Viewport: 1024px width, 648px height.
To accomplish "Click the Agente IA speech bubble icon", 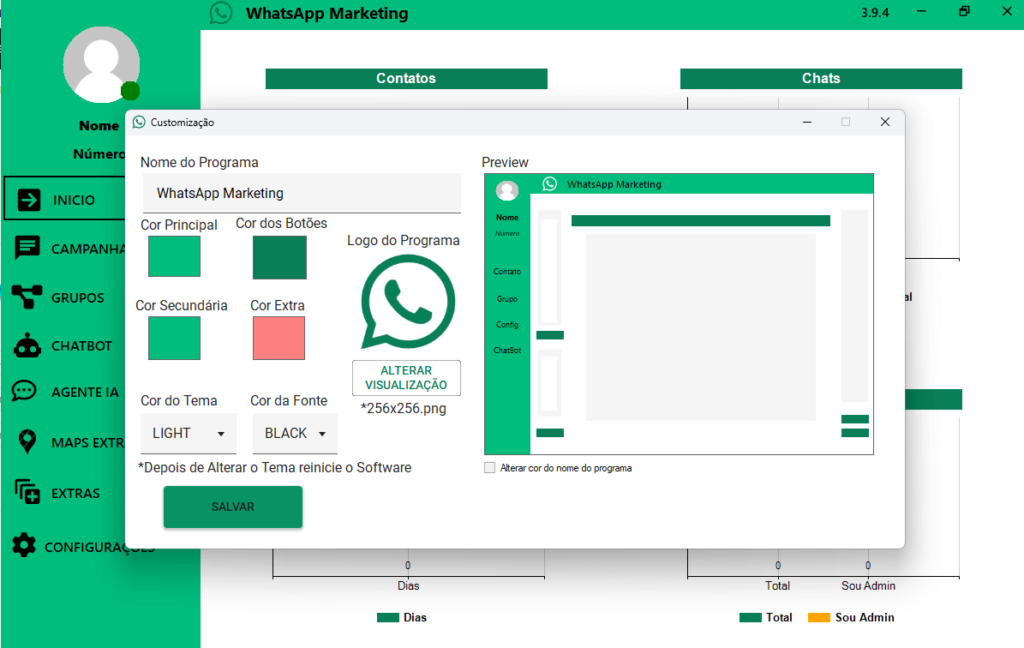I will click(x=24, y=391).
